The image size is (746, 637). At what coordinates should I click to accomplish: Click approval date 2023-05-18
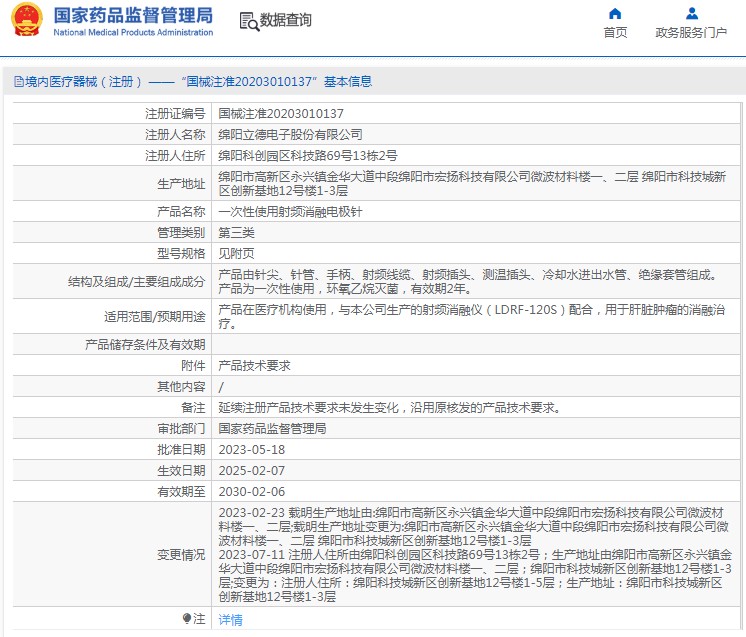(252, 449)
